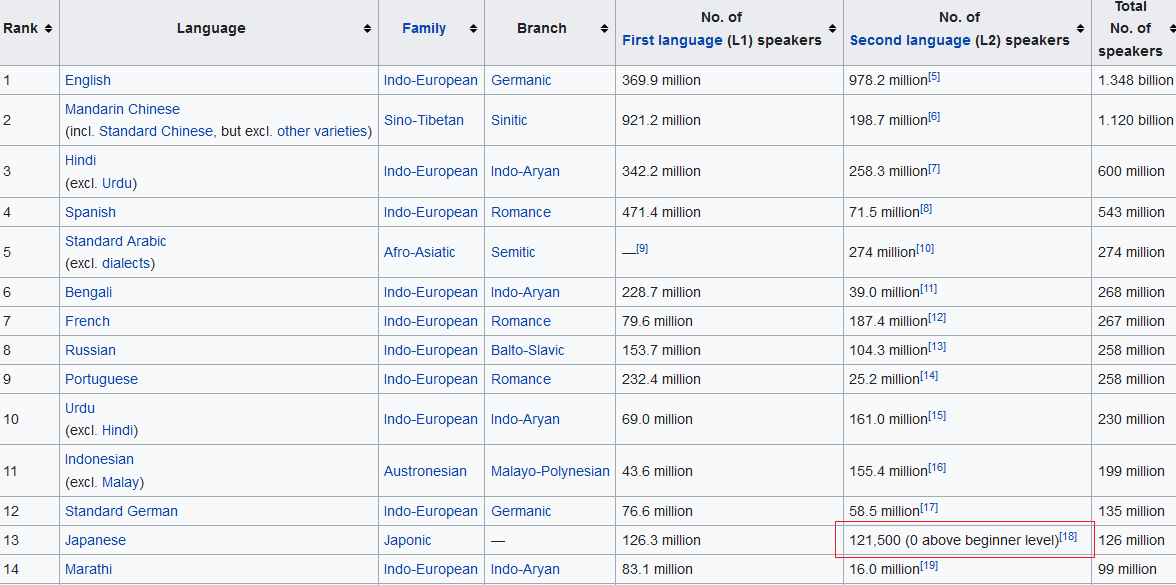Open the Marathi language link
The image size is (1176, 585).
[88, 570]
